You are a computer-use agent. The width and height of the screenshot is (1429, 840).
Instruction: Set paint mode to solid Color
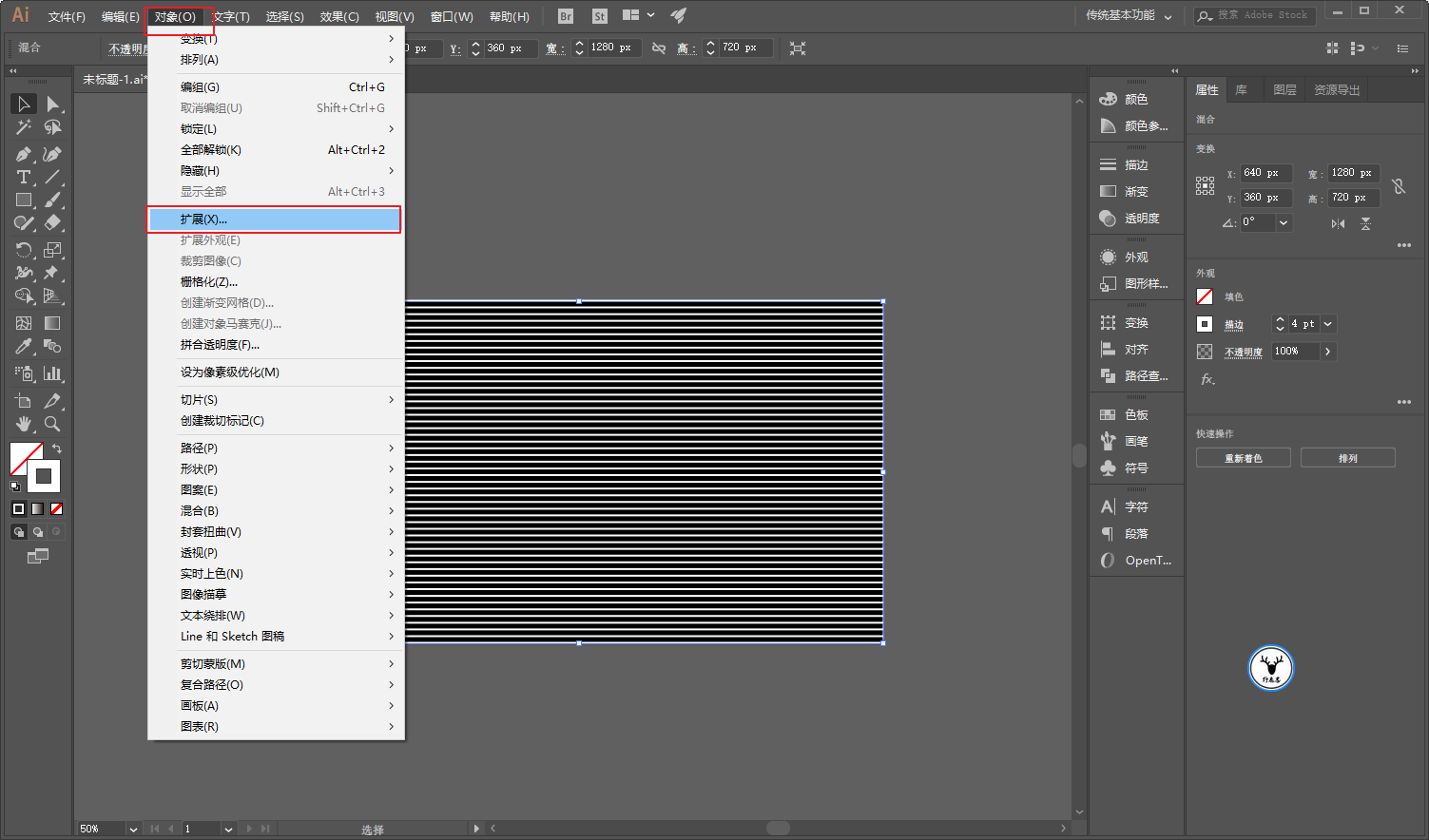click(x=18, y=509)
